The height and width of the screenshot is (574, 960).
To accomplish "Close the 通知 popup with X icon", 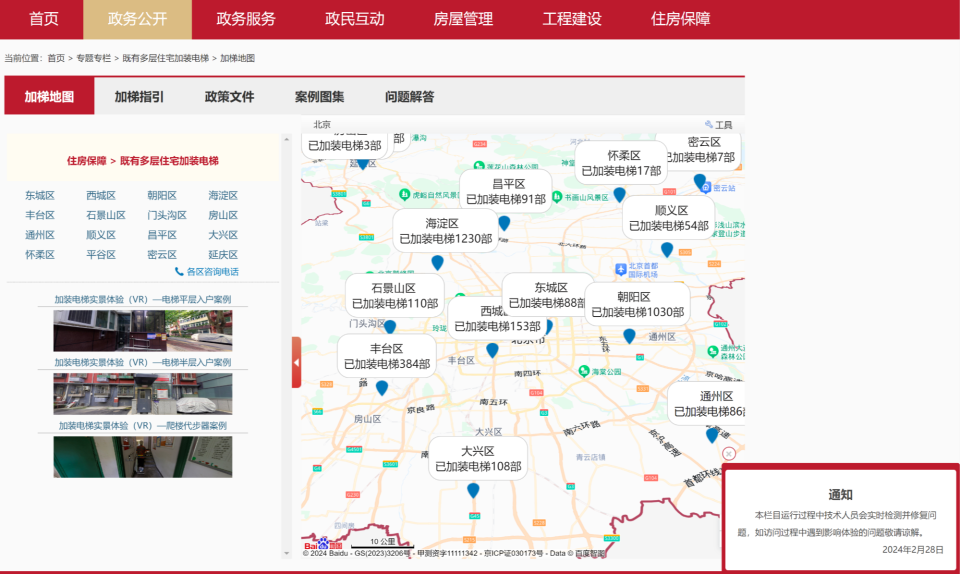I will tap(728, 453).
